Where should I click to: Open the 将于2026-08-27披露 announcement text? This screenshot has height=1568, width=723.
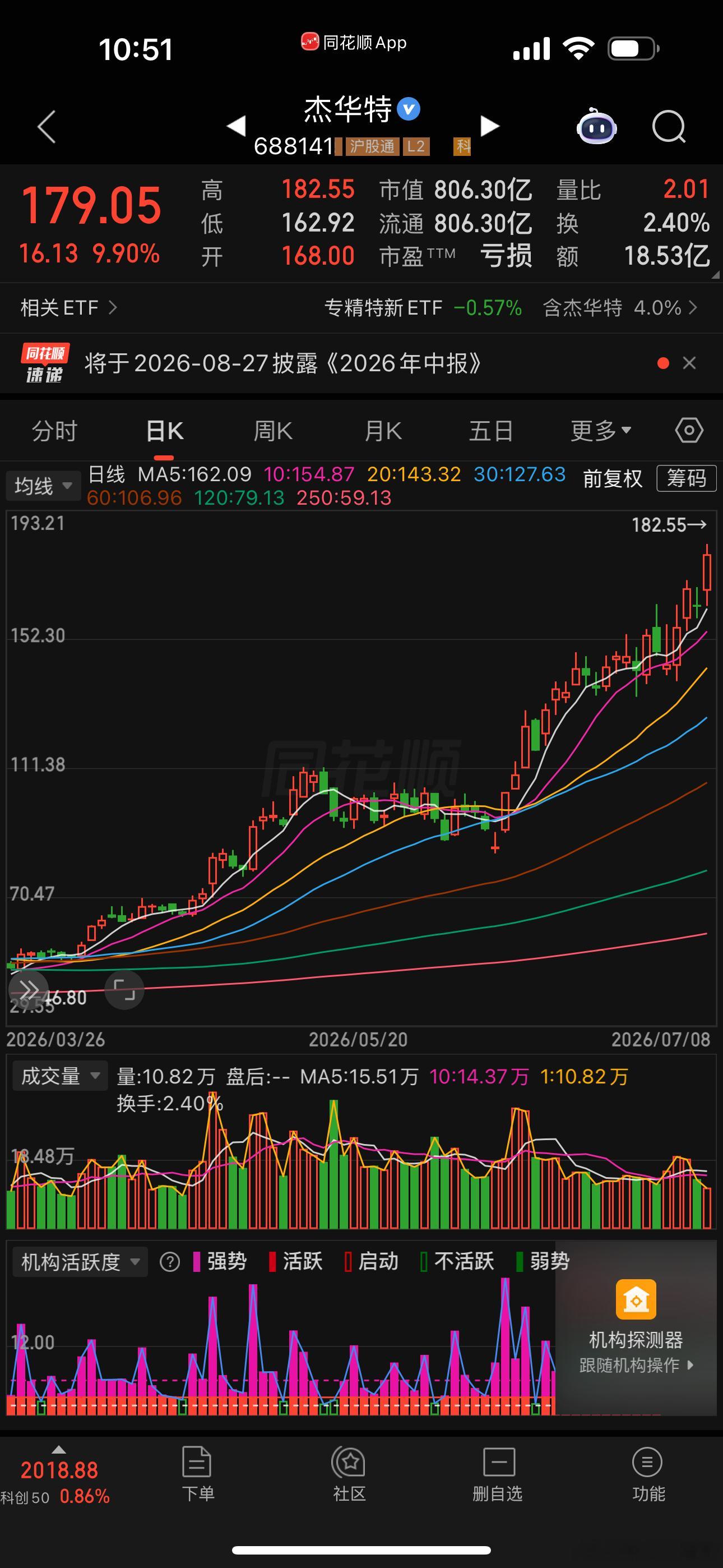coord(283,363)
